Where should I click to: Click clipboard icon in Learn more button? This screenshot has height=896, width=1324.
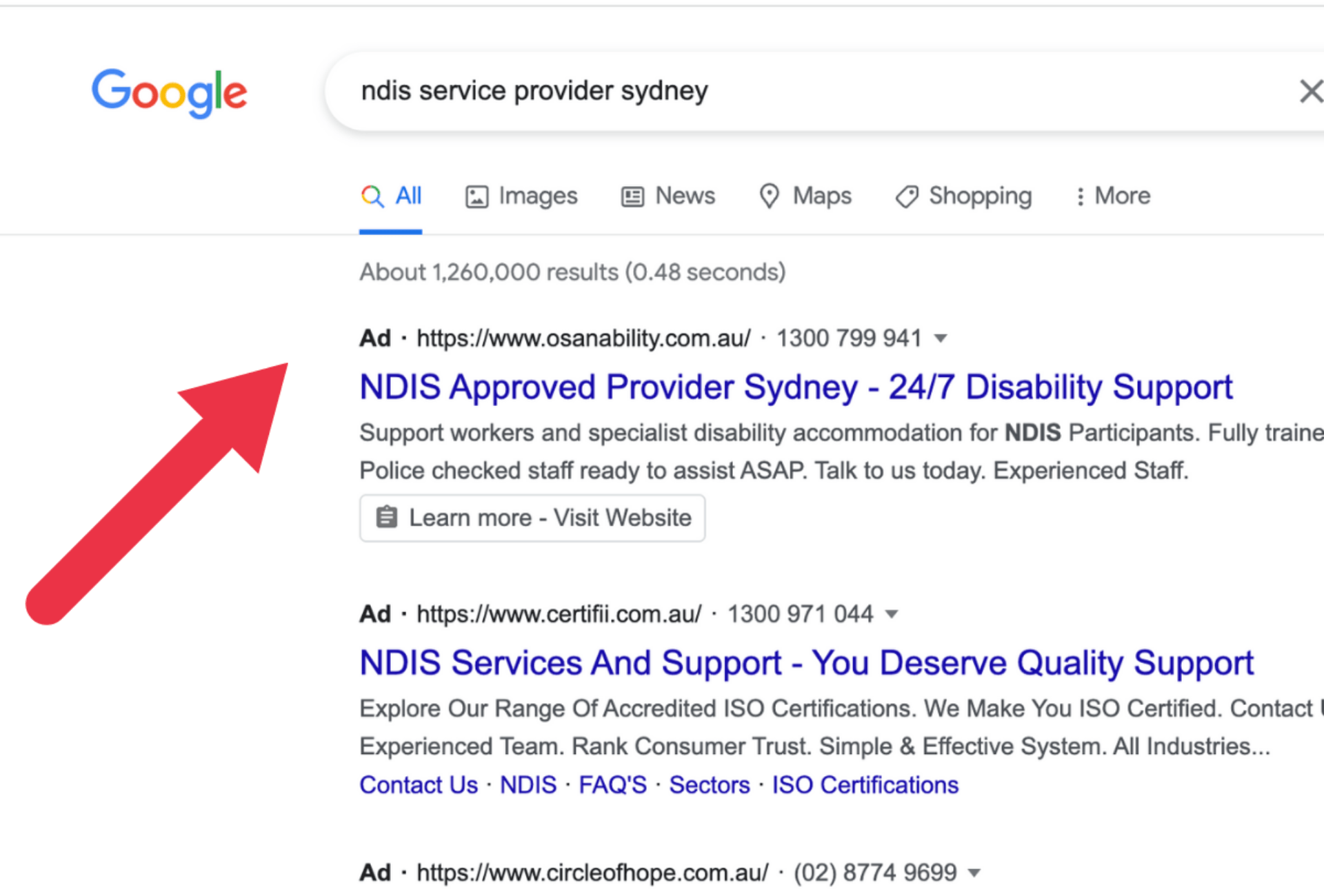386,517
